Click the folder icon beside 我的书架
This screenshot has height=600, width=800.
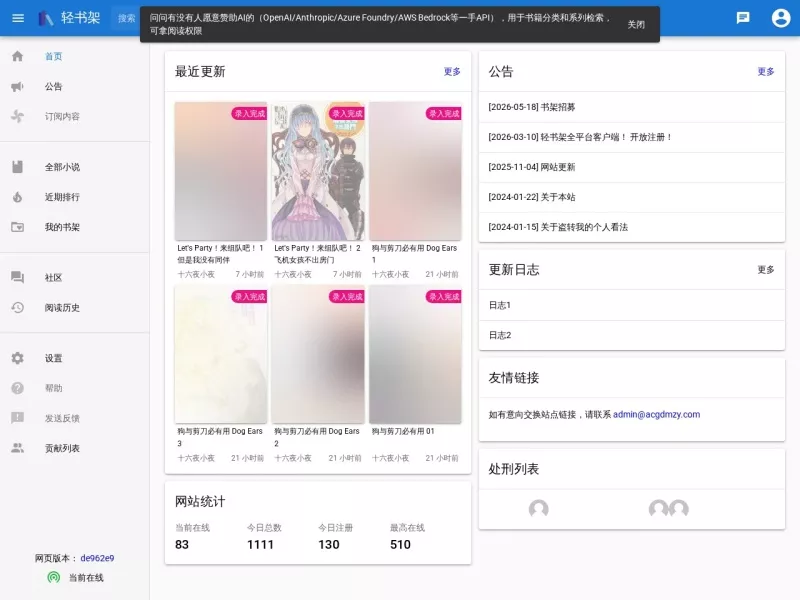pyautogui.click(x=17, y=227)
